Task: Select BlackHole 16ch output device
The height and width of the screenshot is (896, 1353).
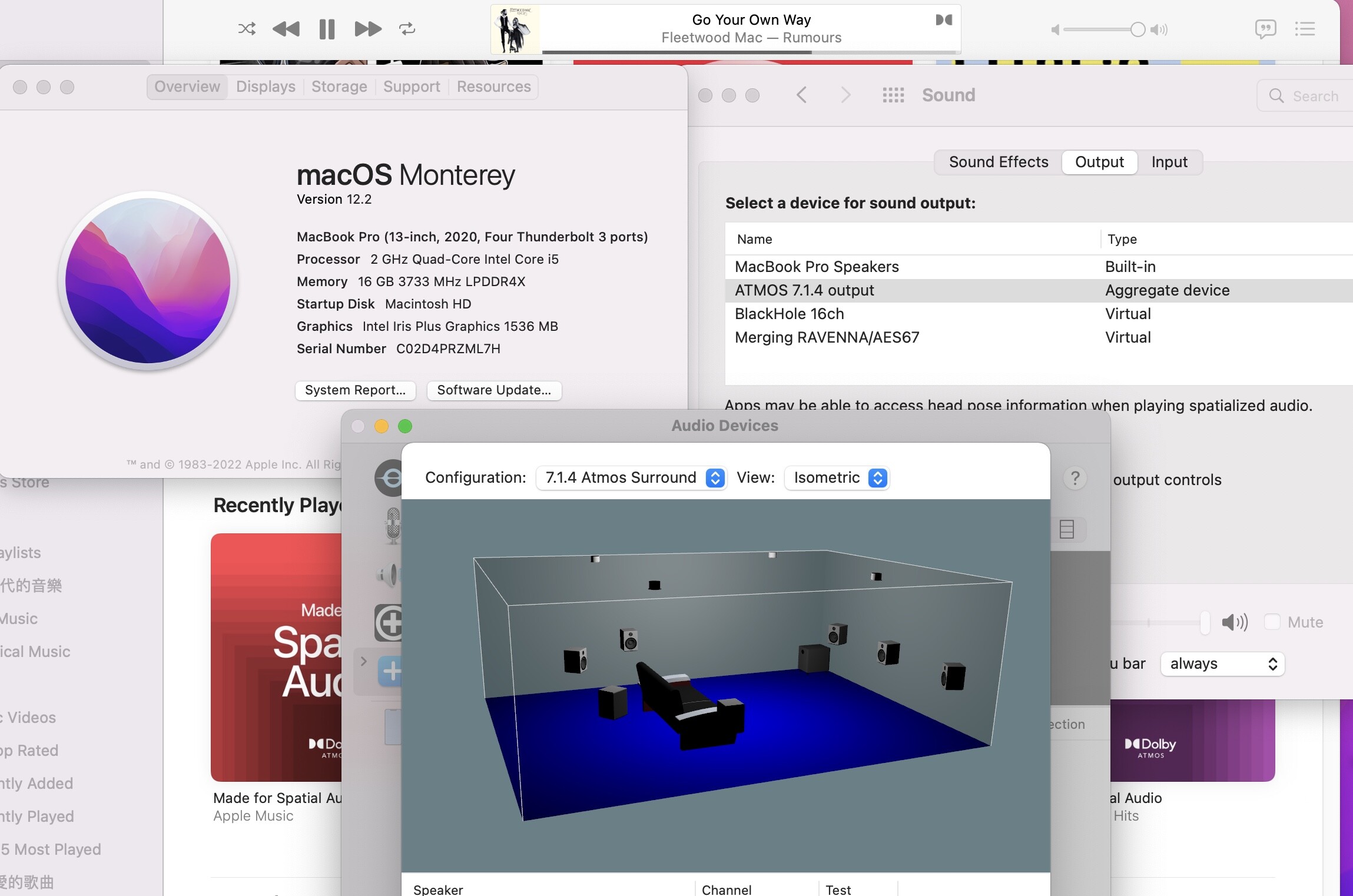Action: 1039,314
